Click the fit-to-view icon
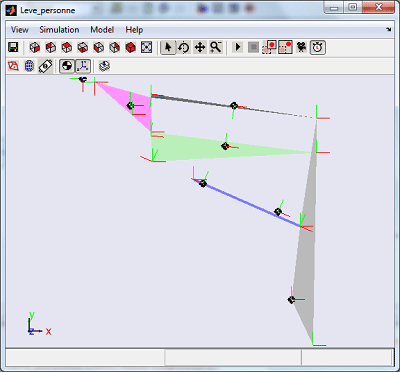400x372 pixels. [146, 47]
